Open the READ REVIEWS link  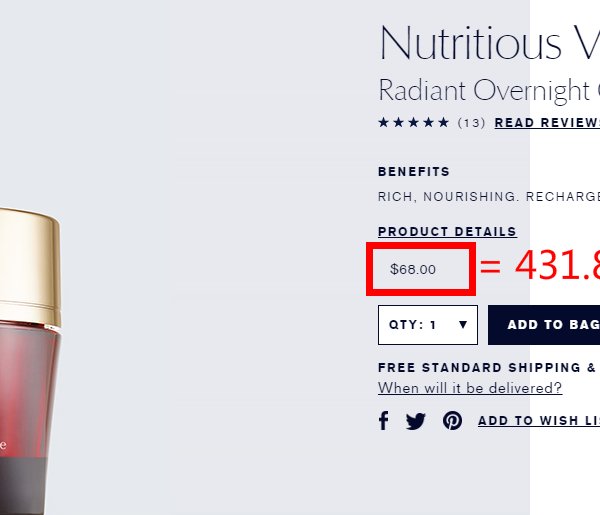pos(547,123)
